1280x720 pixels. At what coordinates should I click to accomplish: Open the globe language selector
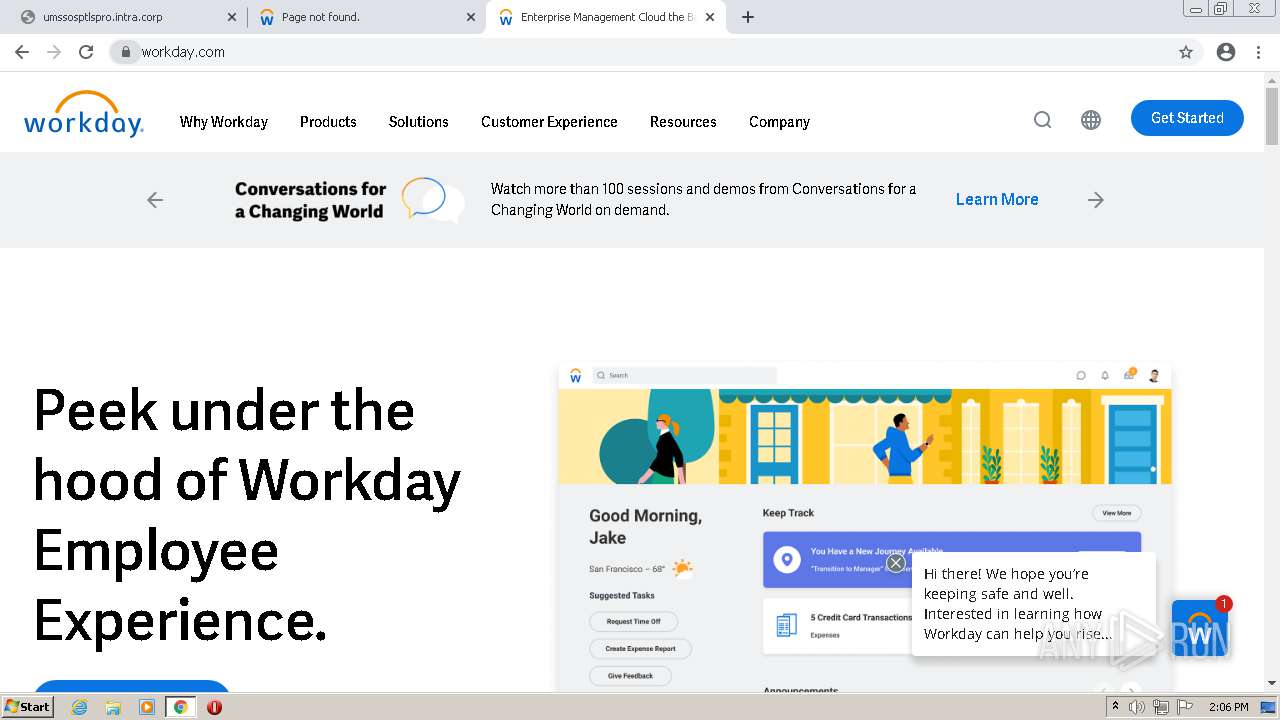tap(1091, 120)
